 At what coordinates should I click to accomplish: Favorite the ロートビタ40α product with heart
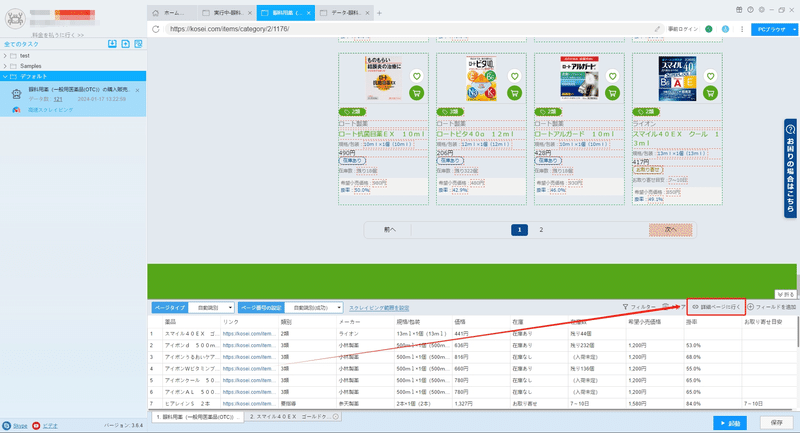click(x=514, y=76)
